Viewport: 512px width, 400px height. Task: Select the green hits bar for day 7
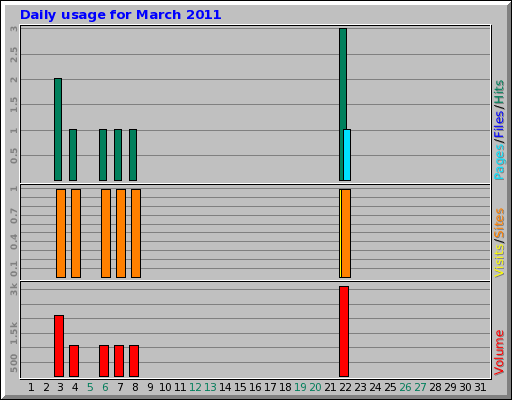(x=118, y=155)
